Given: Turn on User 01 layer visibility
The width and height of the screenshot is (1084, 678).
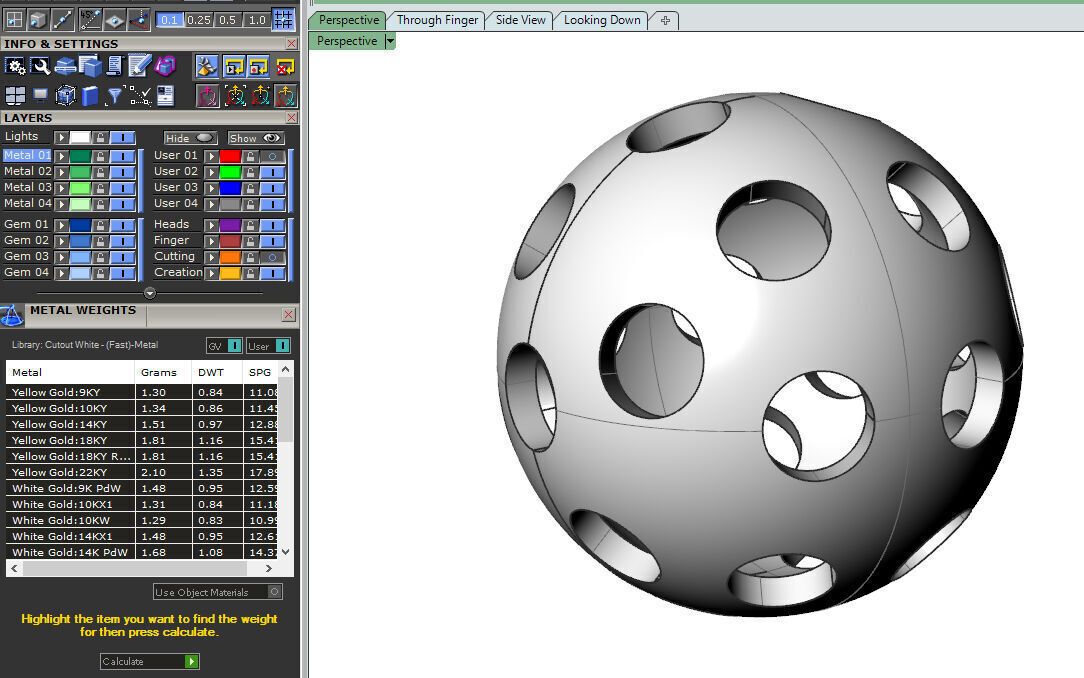Looking at the screenshot, I should coord(273,156).
